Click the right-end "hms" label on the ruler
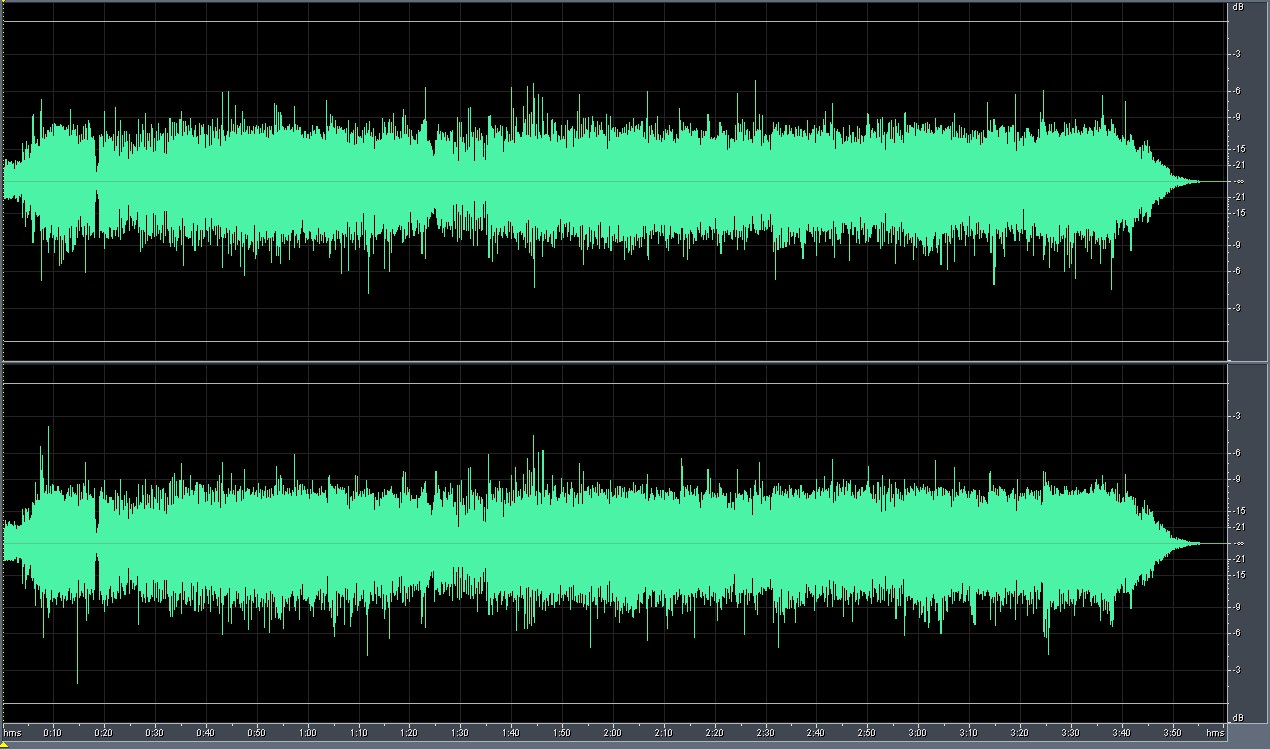1270x749 pixels. 1214,732
